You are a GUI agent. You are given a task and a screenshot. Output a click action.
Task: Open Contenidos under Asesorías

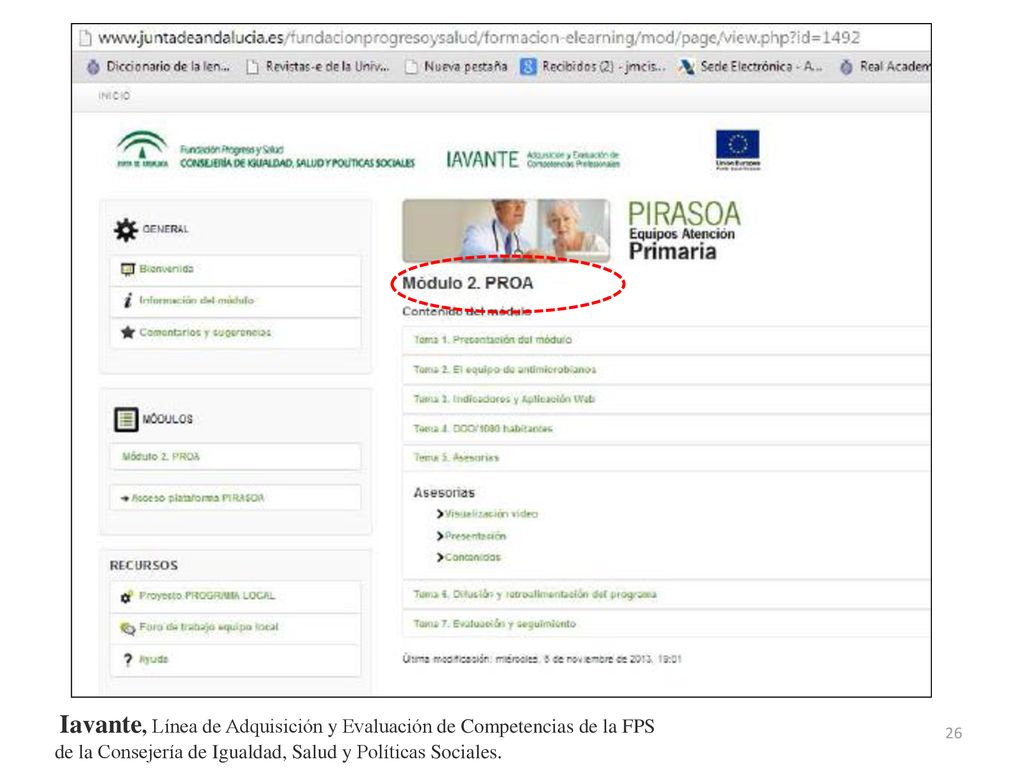pos(473,558)
